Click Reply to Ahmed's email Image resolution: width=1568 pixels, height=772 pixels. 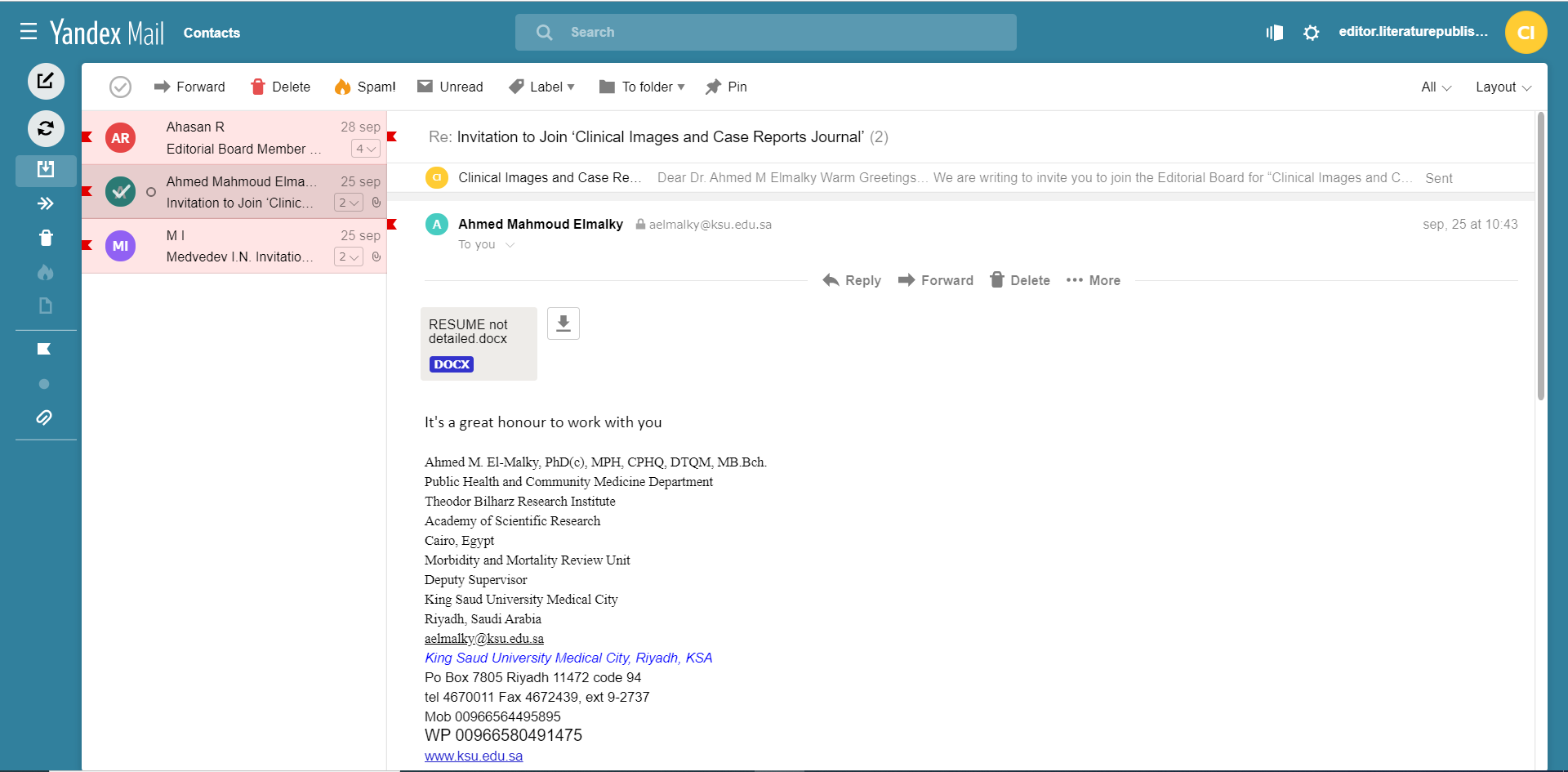tap(852, 280)
